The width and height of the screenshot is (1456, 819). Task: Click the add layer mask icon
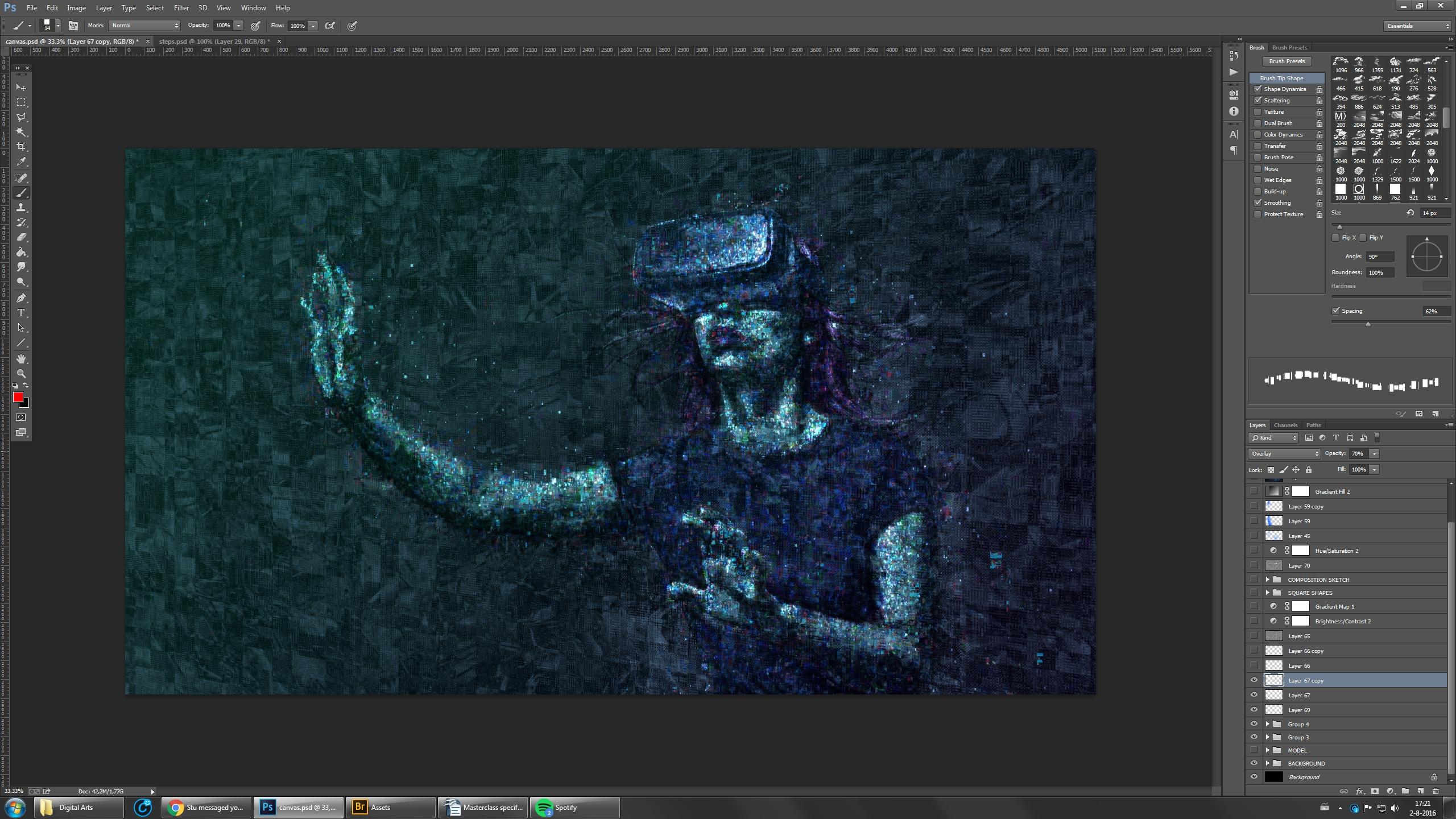pos(1375,791)
